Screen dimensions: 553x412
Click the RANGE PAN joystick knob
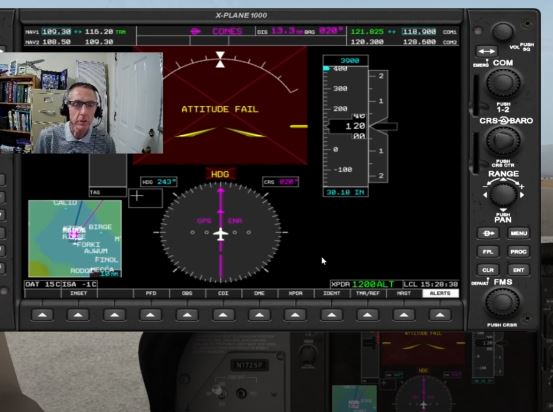click(x=503, y=194)
